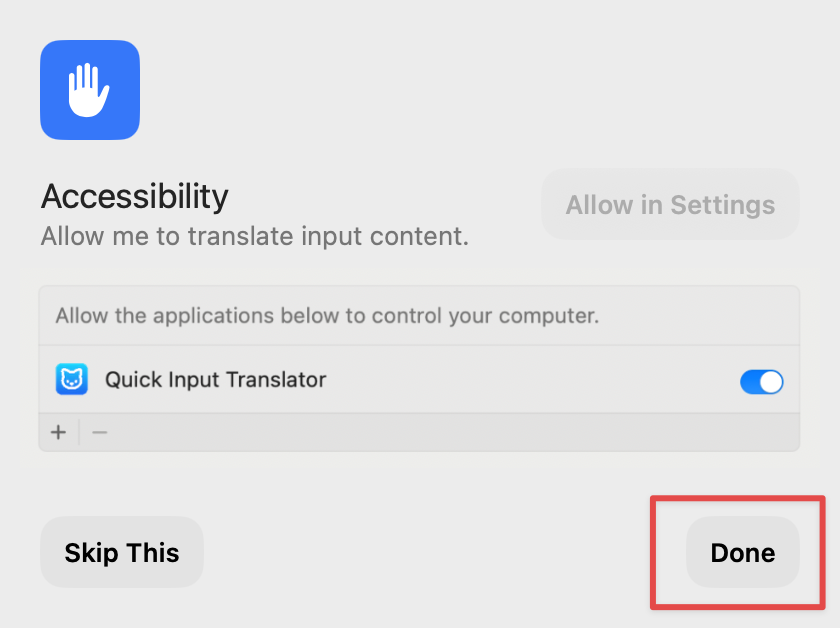
Task: Open Allow in Settings
Action: coord(670,205)
